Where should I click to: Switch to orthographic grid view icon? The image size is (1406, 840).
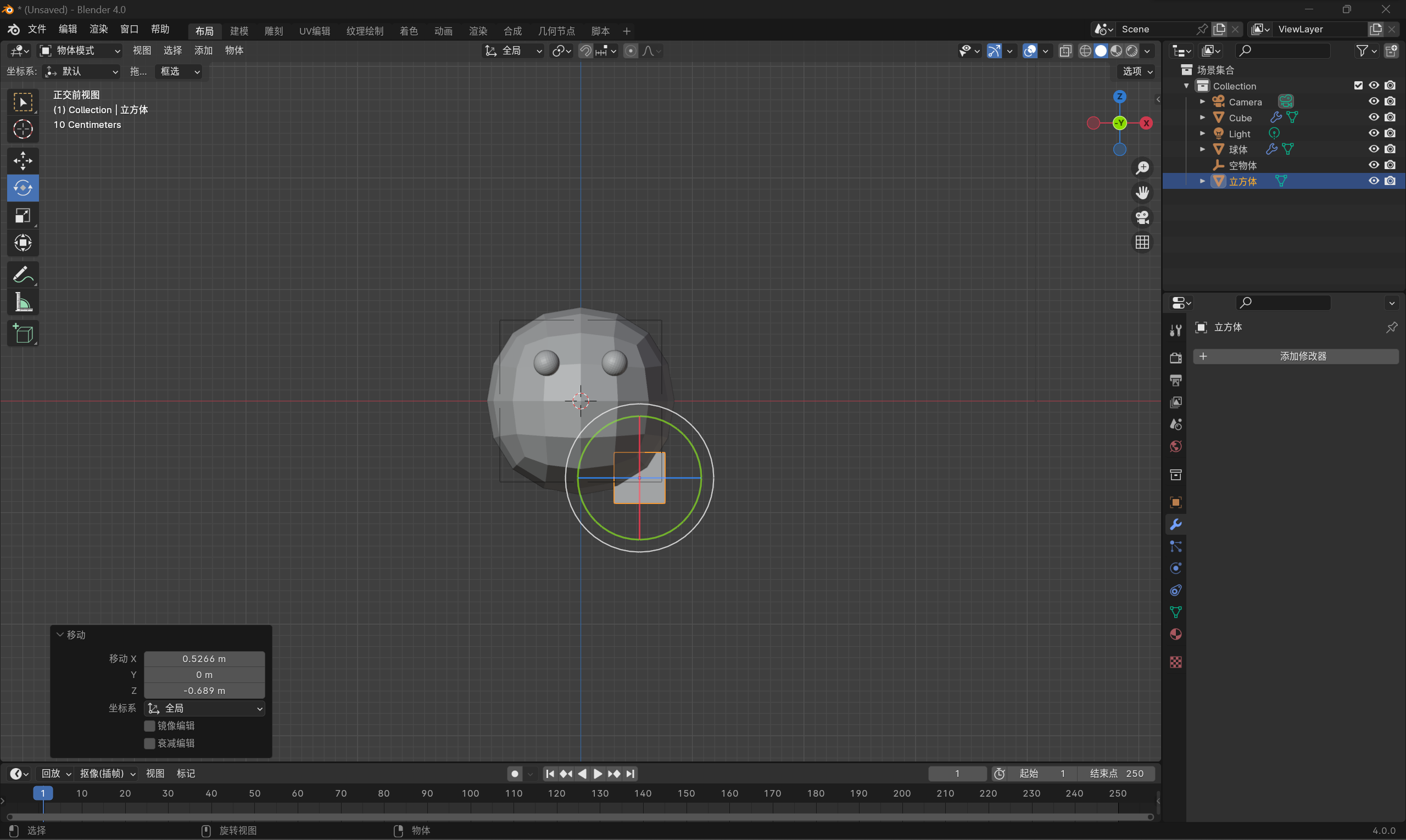(x=1142, y=242)
